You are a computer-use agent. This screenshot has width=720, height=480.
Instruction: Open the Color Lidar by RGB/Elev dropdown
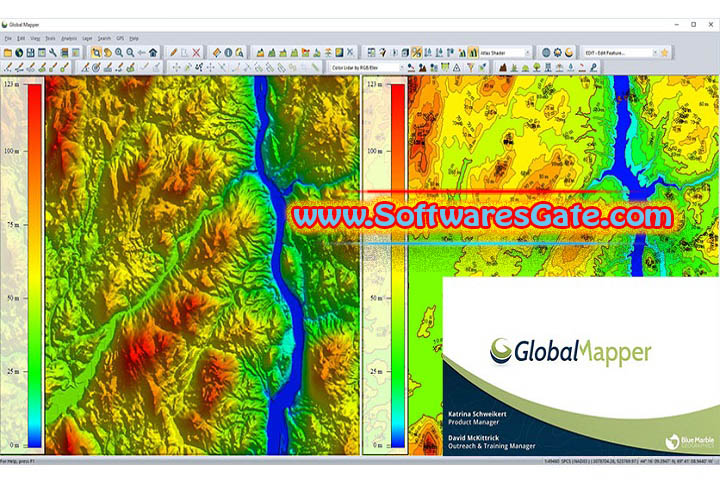tap(367, 68)
